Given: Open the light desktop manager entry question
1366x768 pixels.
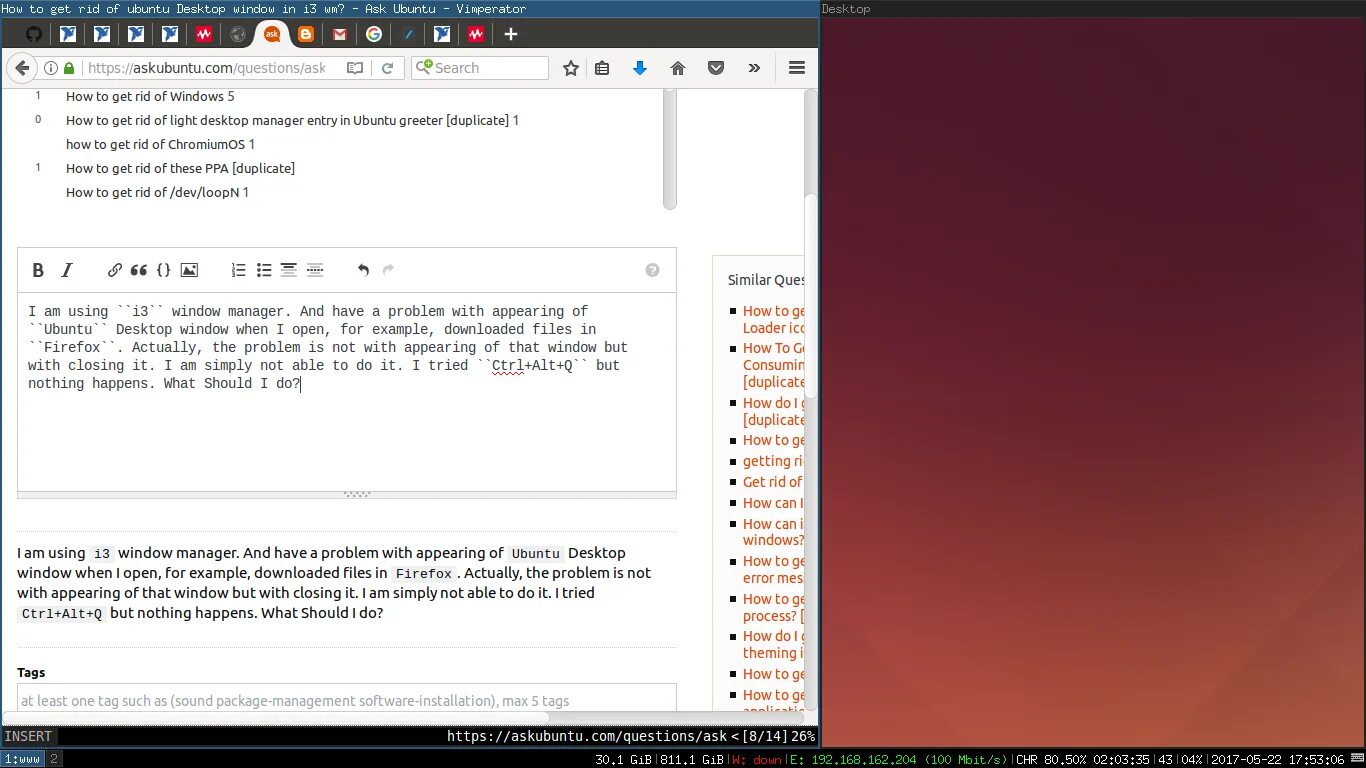Looking at the screenshot, I should 292,120.
